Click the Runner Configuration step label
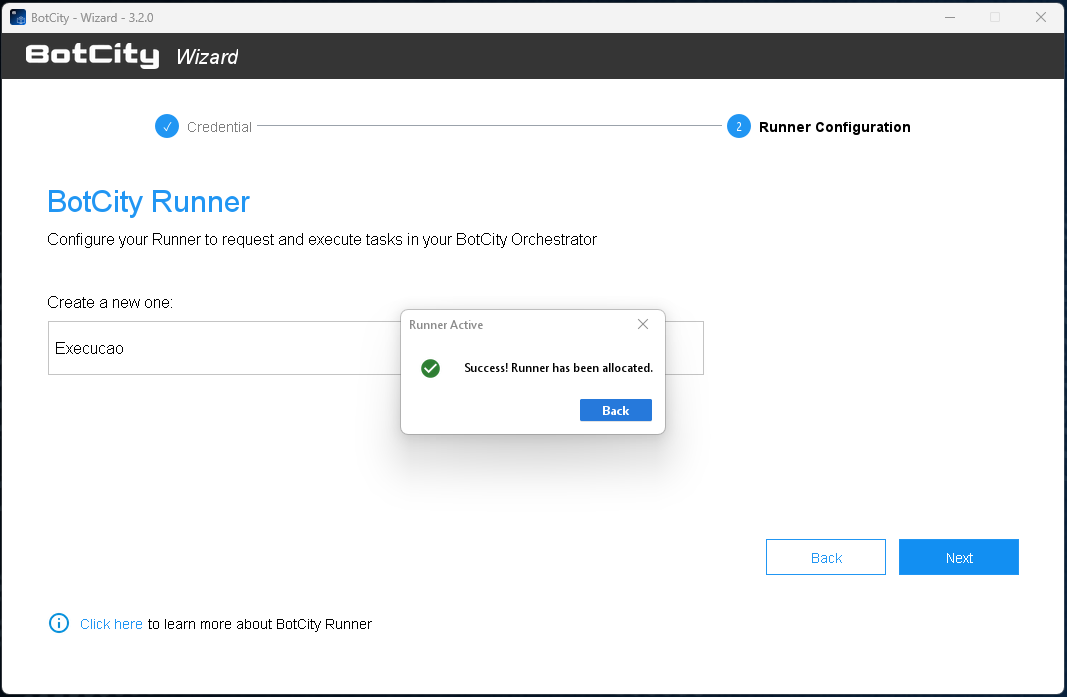The width and height of the screenshot is (1067, 697). (834, 127)
